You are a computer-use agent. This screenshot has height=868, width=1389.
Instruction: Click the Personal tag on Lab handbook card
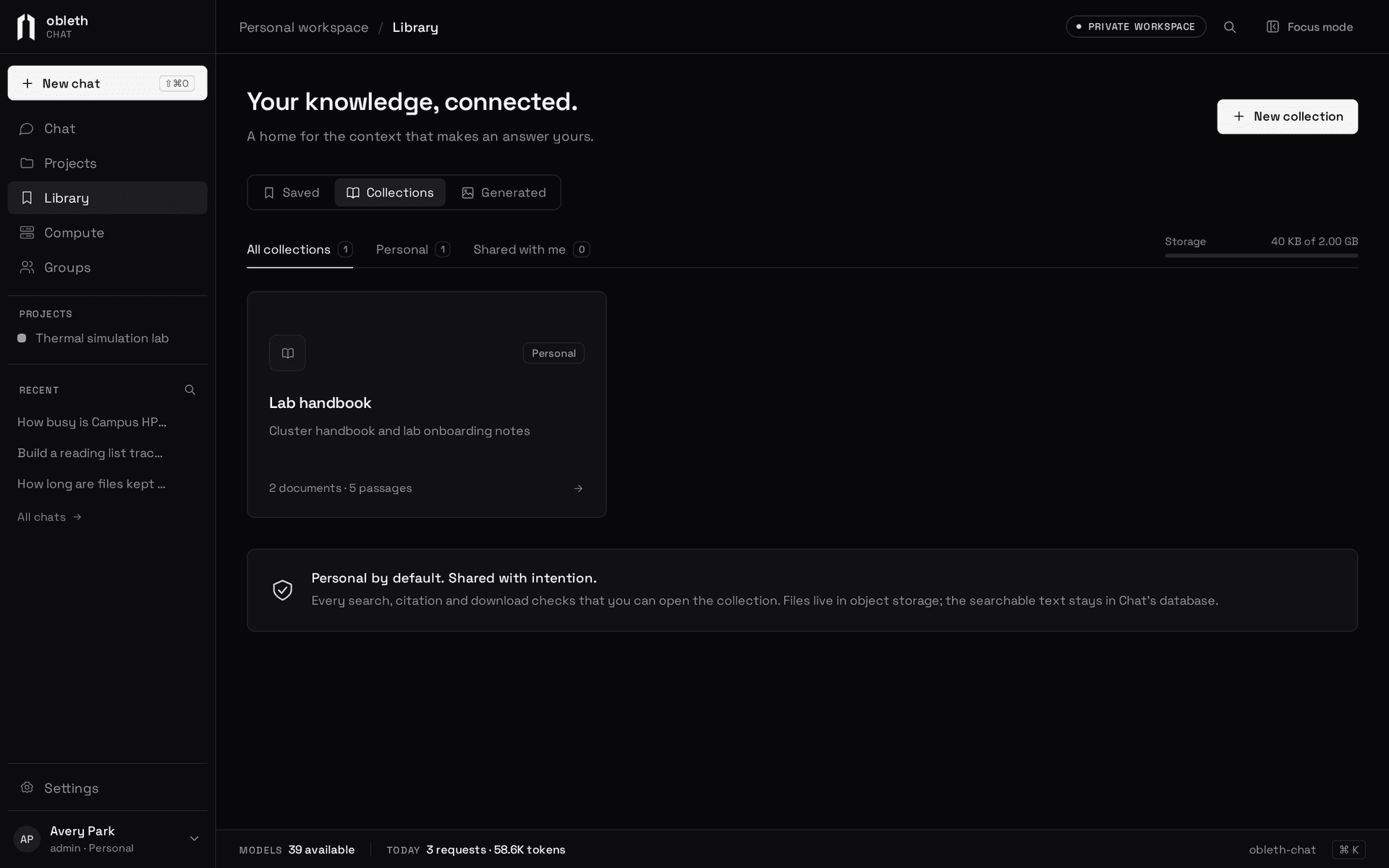coord(553,353)
